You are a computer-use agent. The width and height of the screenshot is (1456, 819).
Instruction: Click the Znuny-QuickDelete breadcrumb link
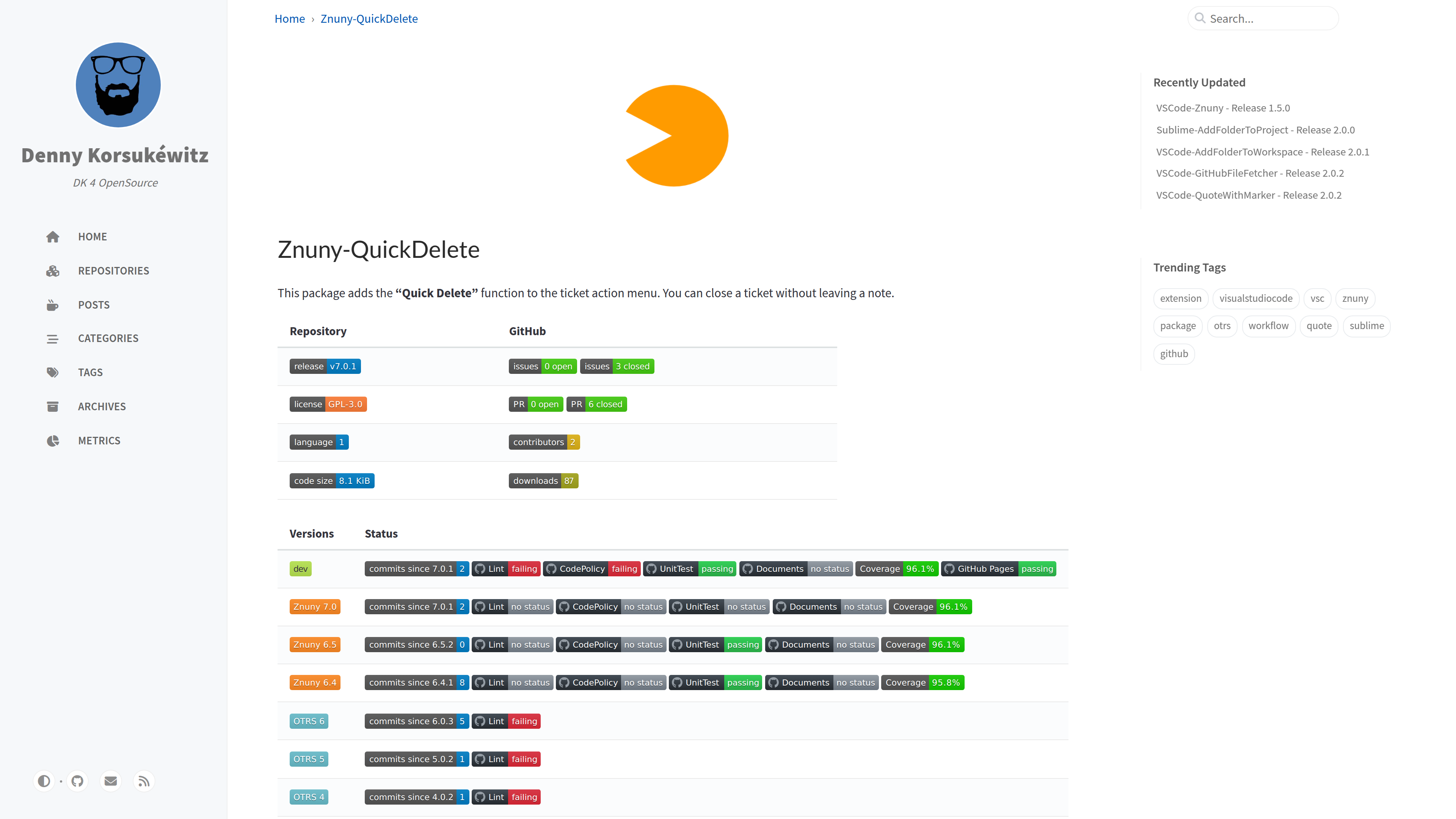[x=369, y=19]
